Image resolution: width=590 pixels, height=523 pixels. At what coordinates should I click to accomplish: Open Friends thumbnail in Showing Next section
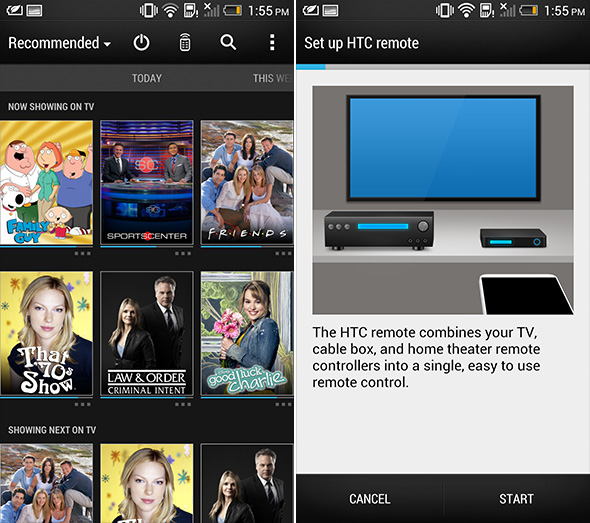click(x=46, y=483)
